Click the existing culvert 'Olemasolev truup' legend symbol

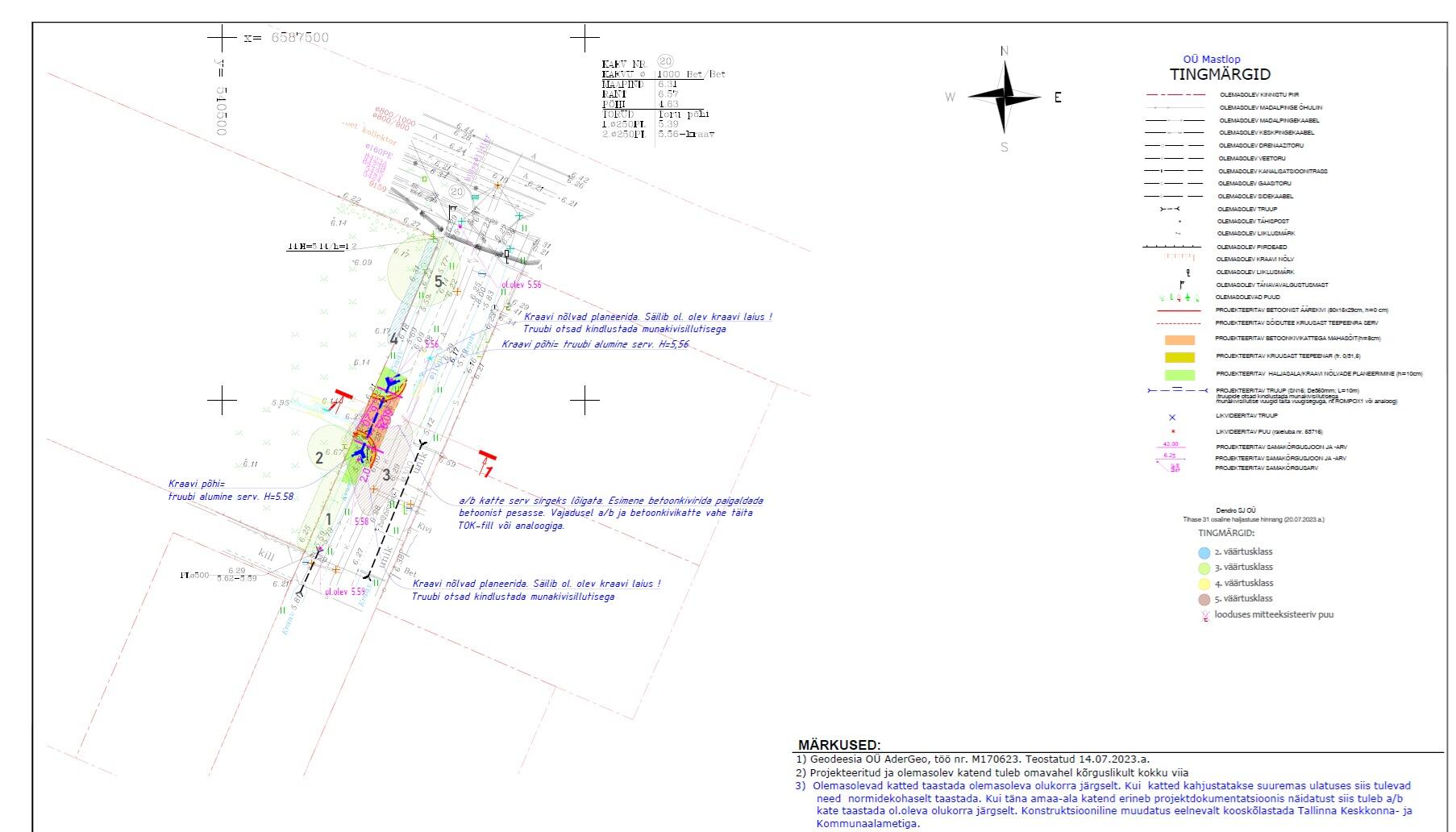coord(1170,210)
